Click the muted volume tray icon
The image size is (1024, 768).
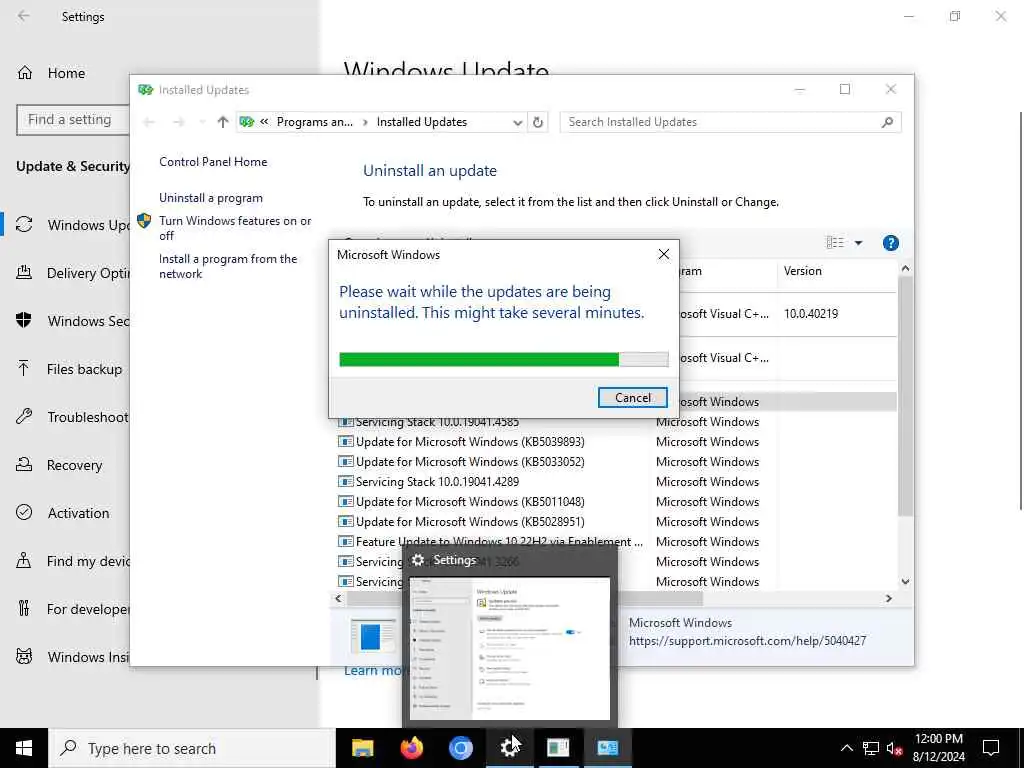point(895,748)
